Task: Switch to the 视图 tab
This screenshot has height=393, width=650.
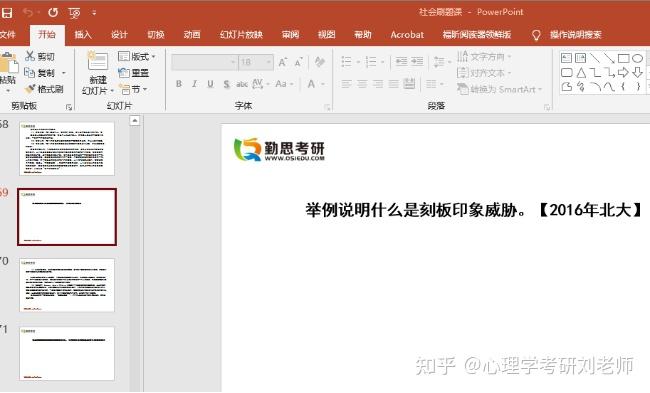Action: (x=327, y=34)
